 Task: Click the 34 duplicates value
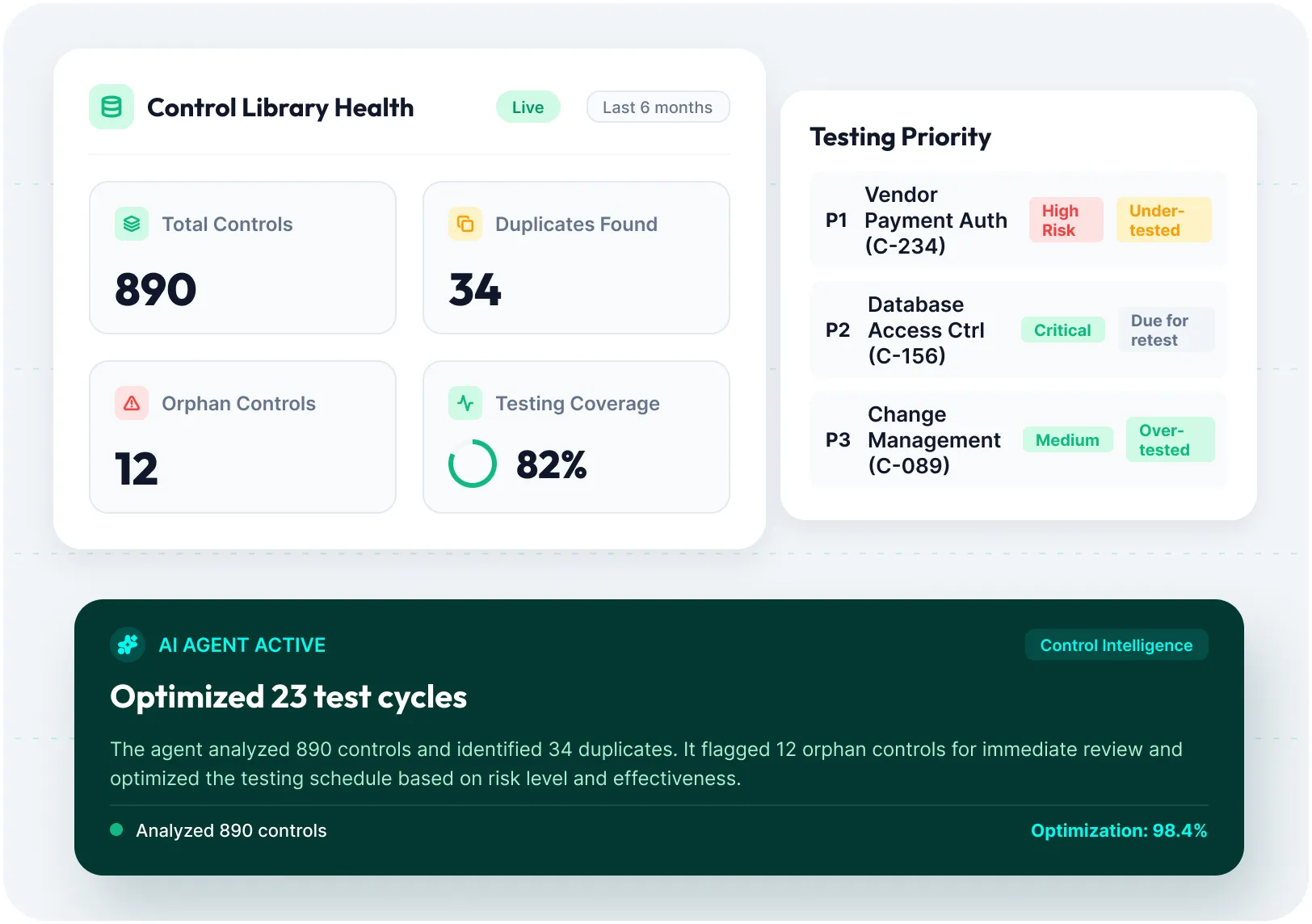click(475, 289)
